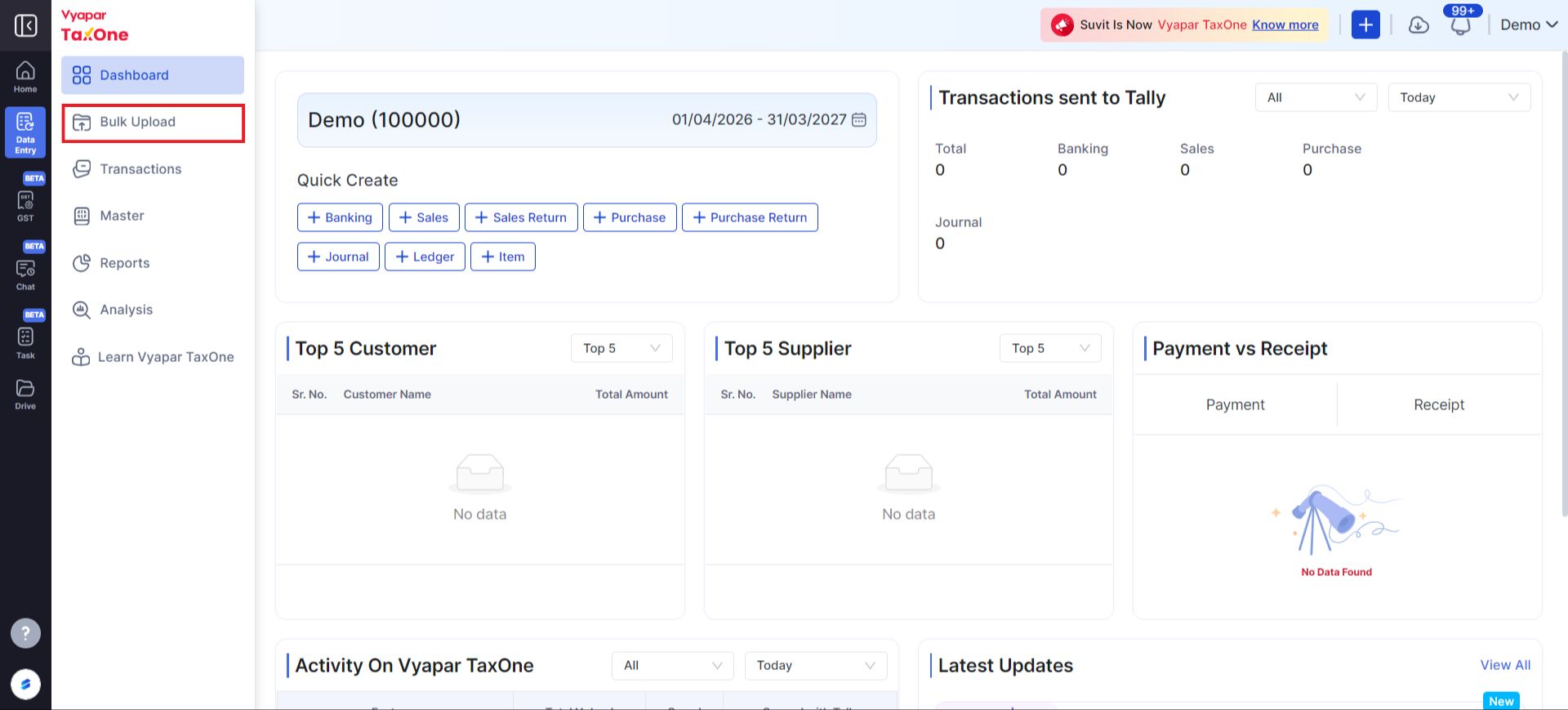This screenshot has height=710, width=1568.
Task: Click the Vyapar TaxOne logo
Action: click(95, 26)
